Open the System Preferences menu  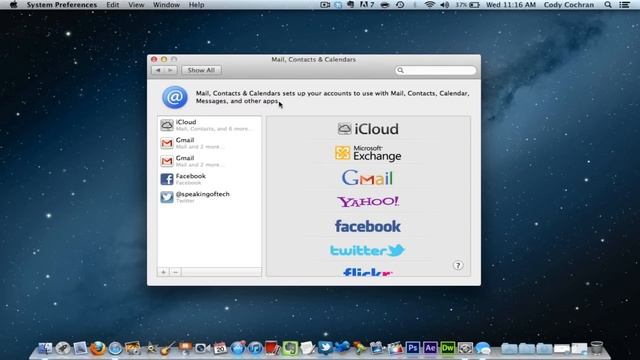62,5
